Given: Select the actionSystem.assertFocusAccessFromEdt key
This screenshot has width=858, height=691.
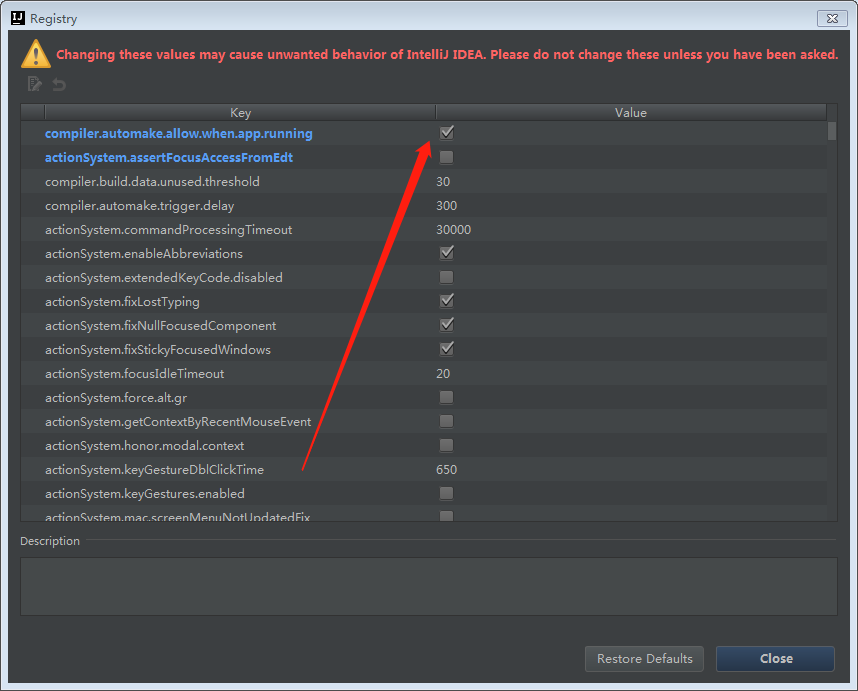Looking at the screenshot, I should 169,158.
